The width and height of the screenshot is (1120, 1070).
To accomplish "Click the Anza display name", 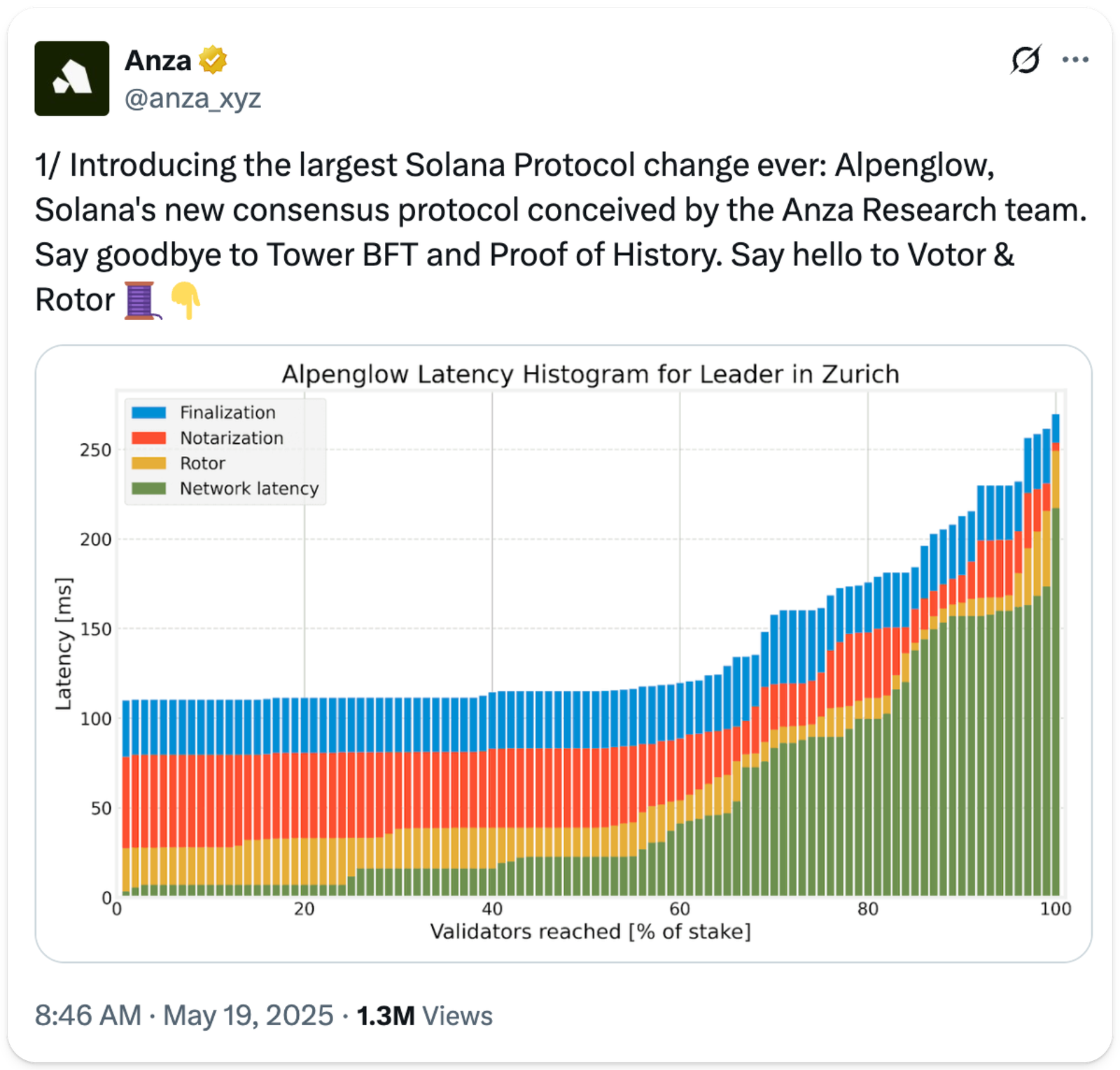I will click(158, 61).
